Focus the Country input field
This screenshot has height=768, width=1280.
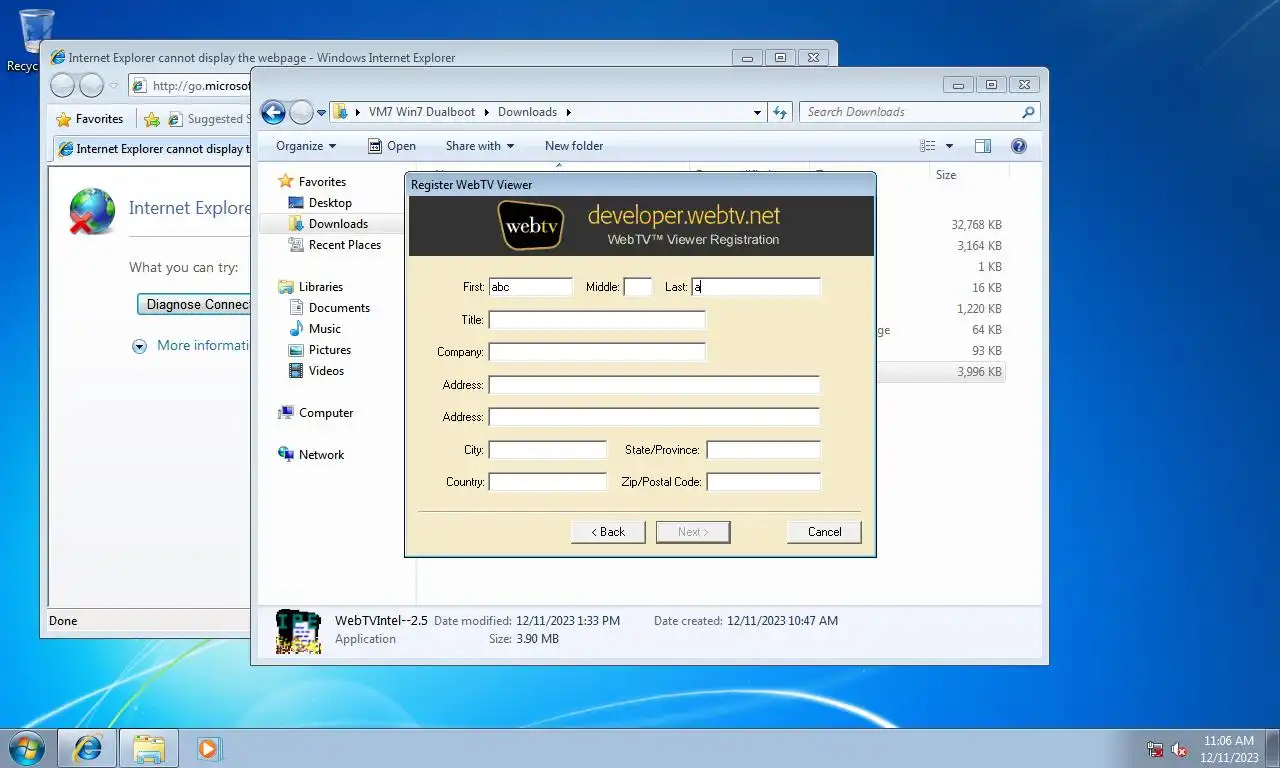(547, 482)
